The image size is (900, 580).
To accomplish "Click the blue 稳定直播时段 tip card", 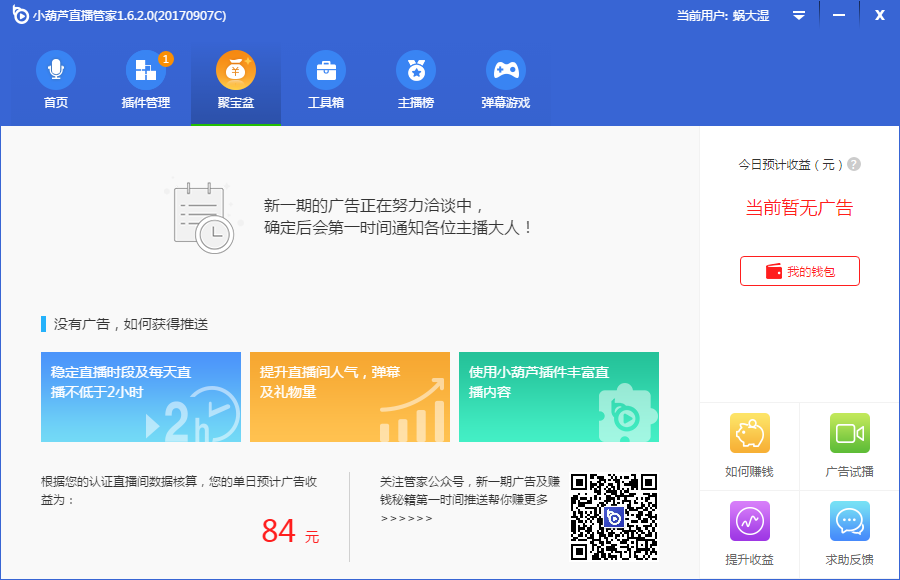I will 141,397.
